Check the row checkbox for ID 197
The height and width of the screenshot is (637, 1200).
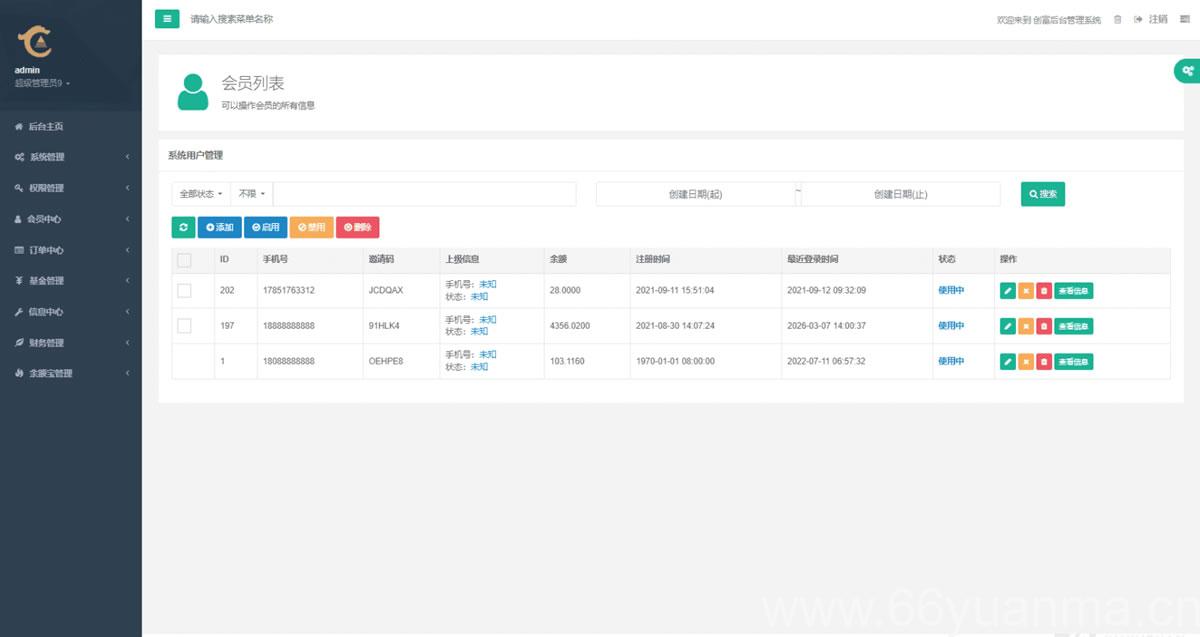184,325
